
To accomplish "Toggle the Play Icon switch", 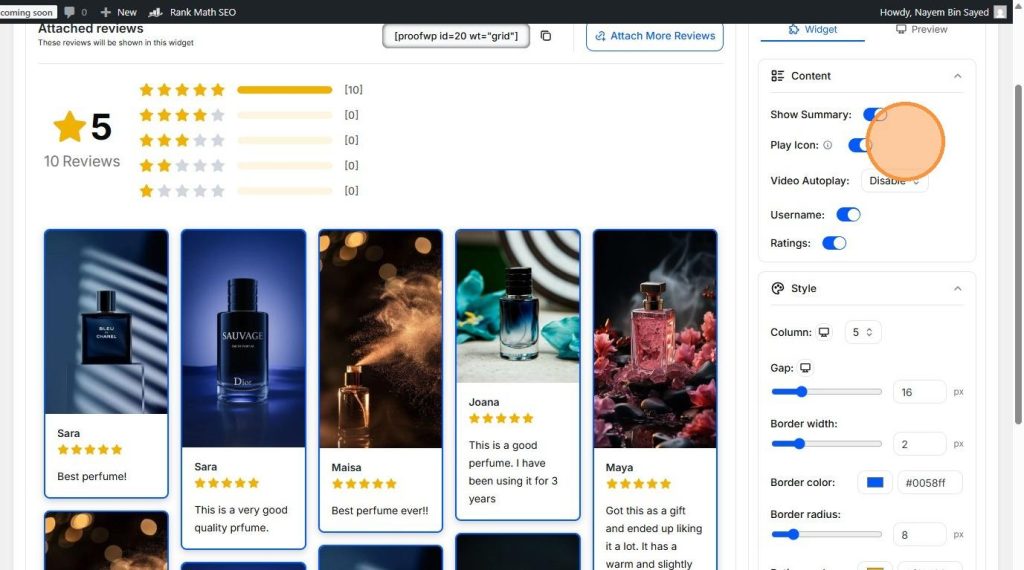I will [x=859, y=145].
